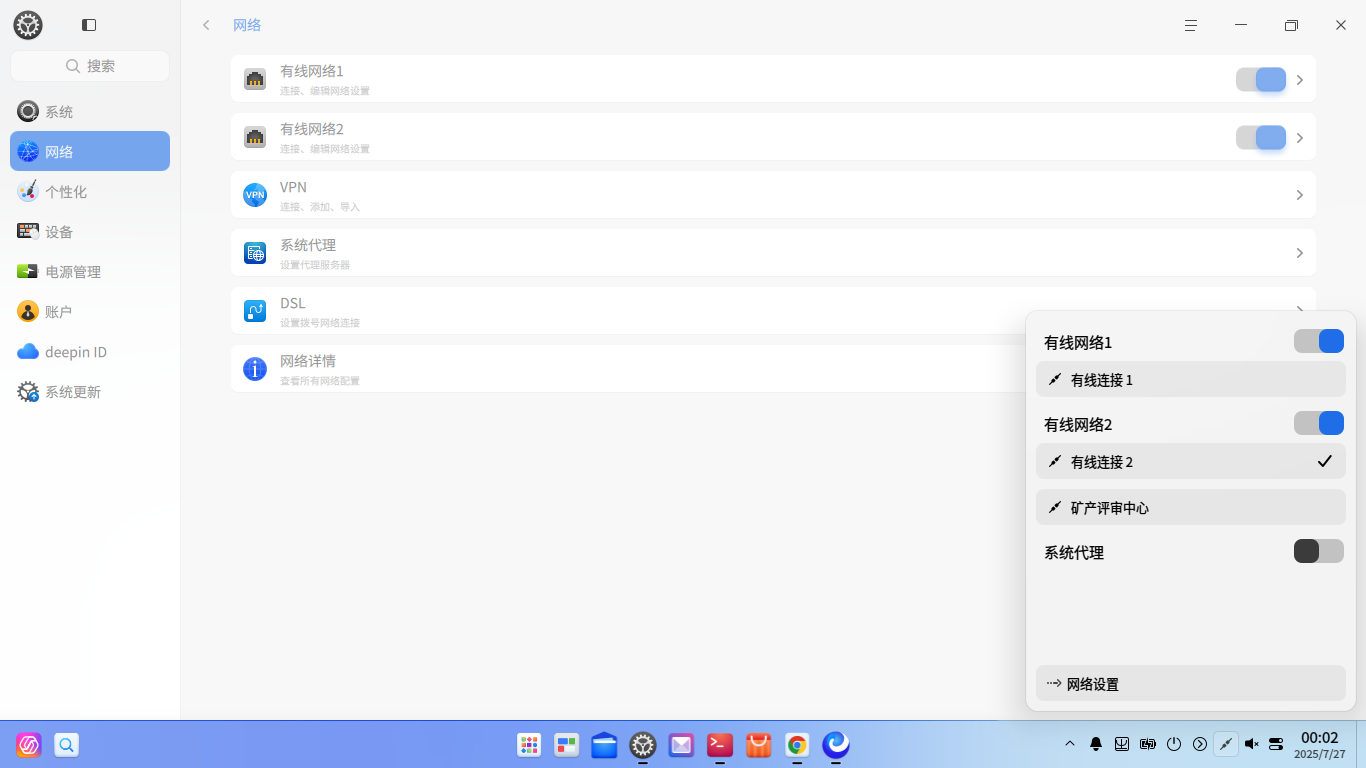This screenshot has width=1366, height=768.
Task: Enable 系统代理 switch in the tray popup
Action: pyautogui.click(x=1319, y=552)
